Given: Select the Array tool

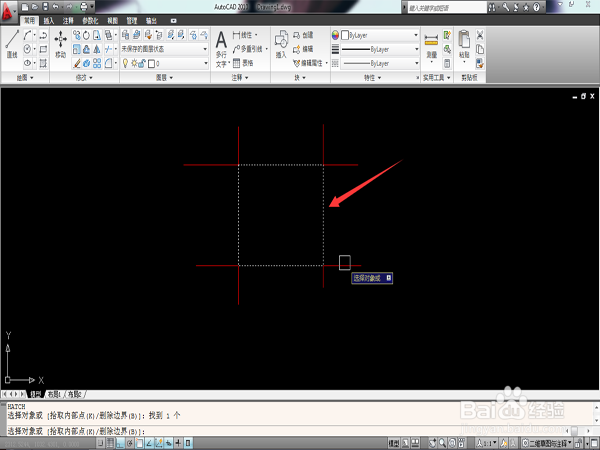Looking at the screenshot, I should point(97,63).
